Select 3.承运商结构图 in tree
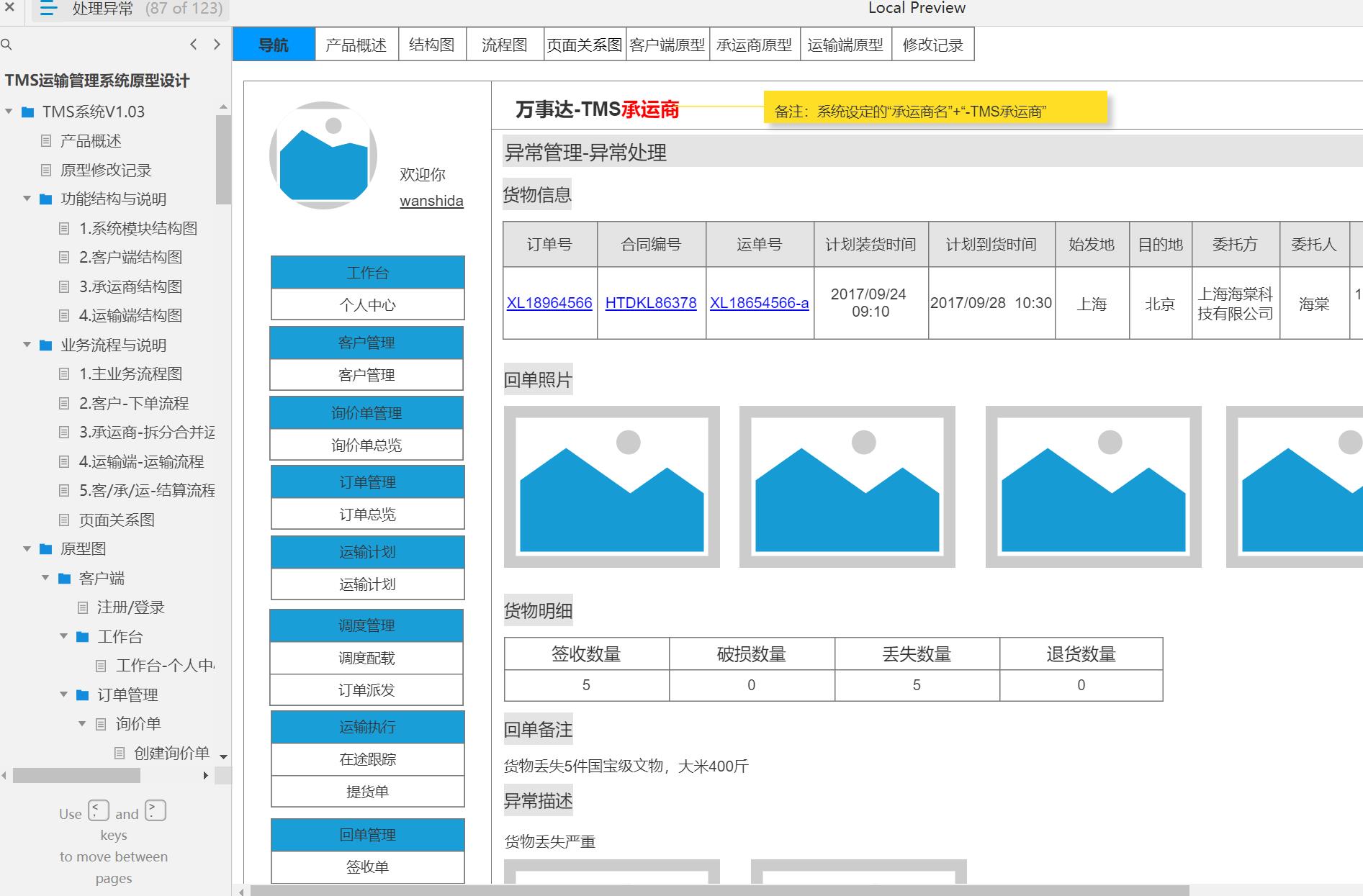This screenshot has height=896, width=1363. click(x=130, y=286)
